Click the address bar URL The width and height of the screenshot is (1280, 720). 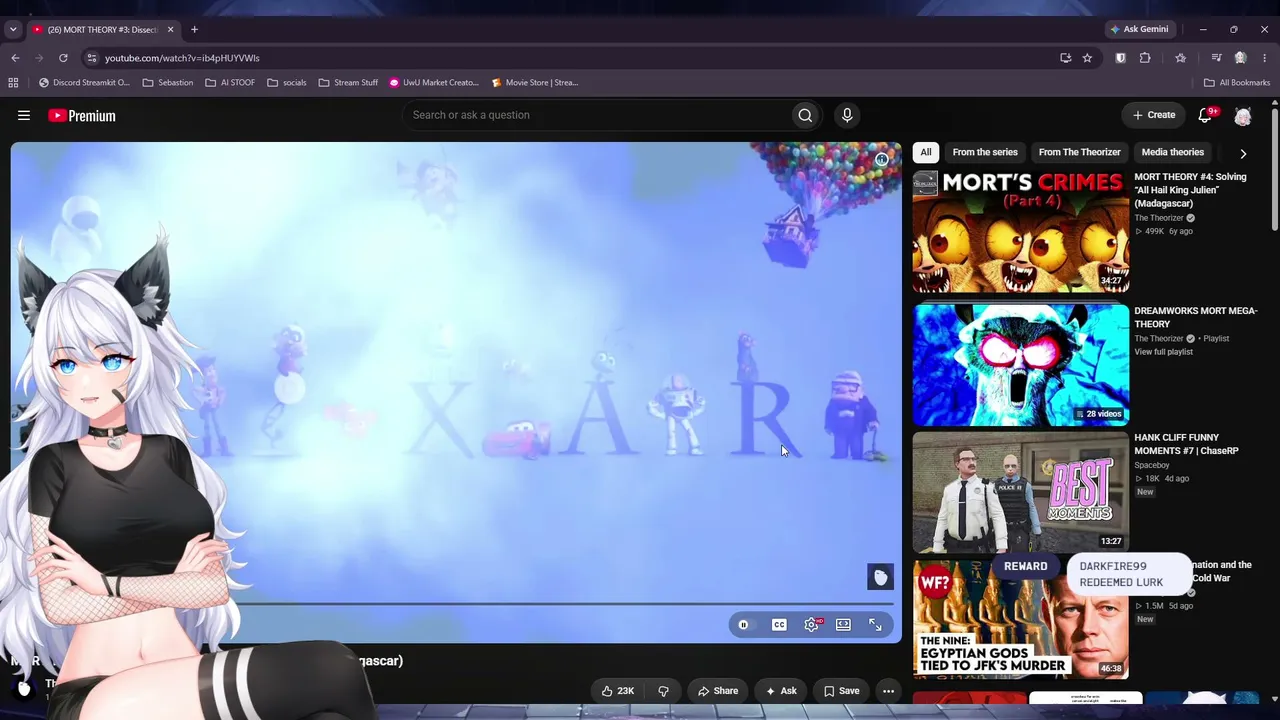pos(182,58)
